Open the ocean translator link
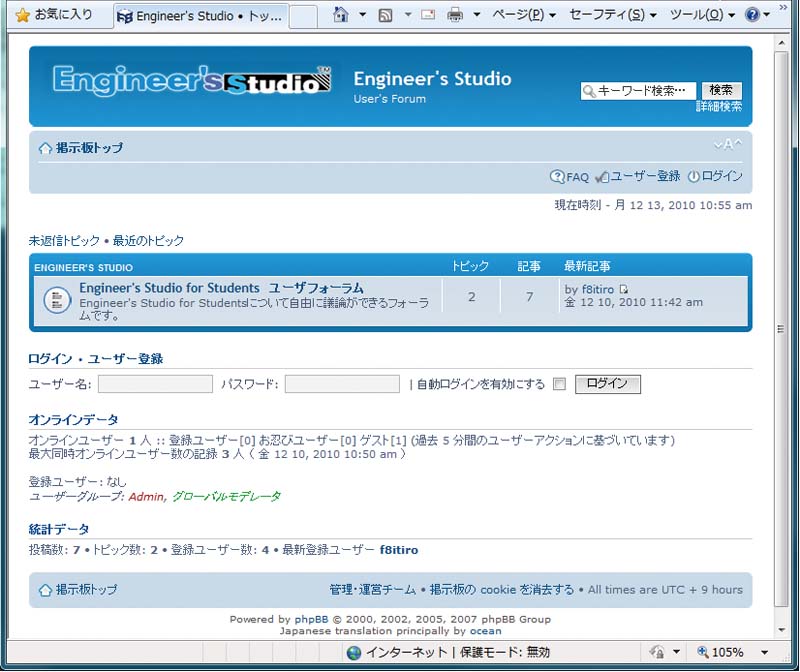Screen dimensions: 800x672 coord(486,631)
